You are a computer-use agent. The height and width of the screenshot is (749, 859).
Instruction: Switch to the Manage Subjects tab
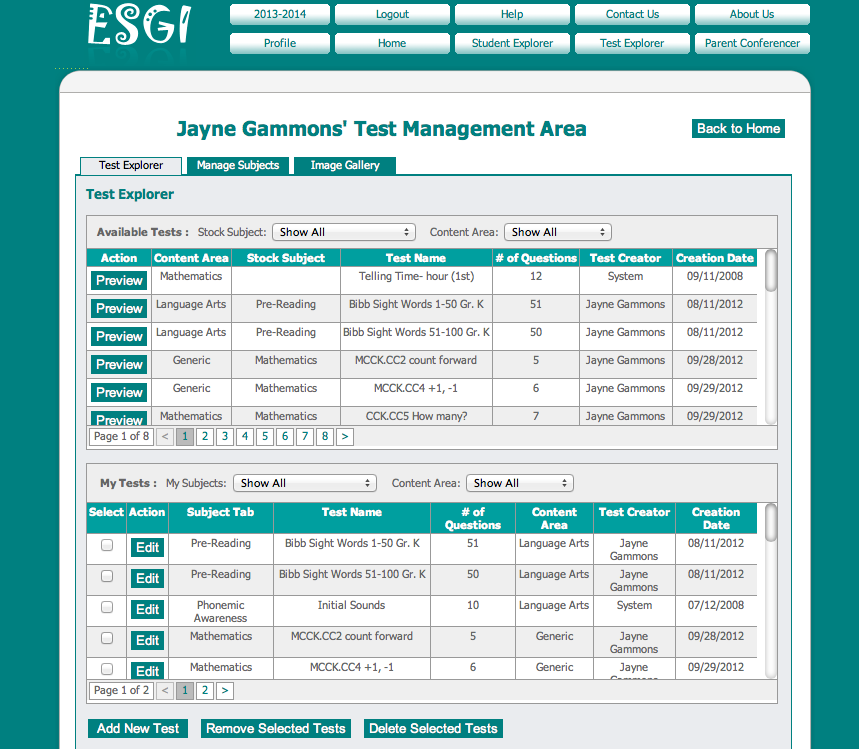237,166
